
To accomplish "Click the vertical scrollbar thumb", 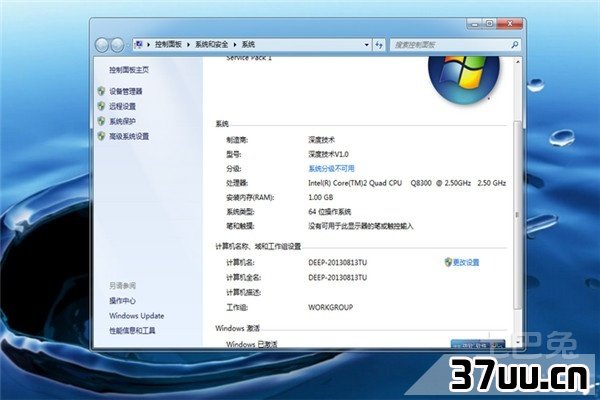I will tap(517, 214).
